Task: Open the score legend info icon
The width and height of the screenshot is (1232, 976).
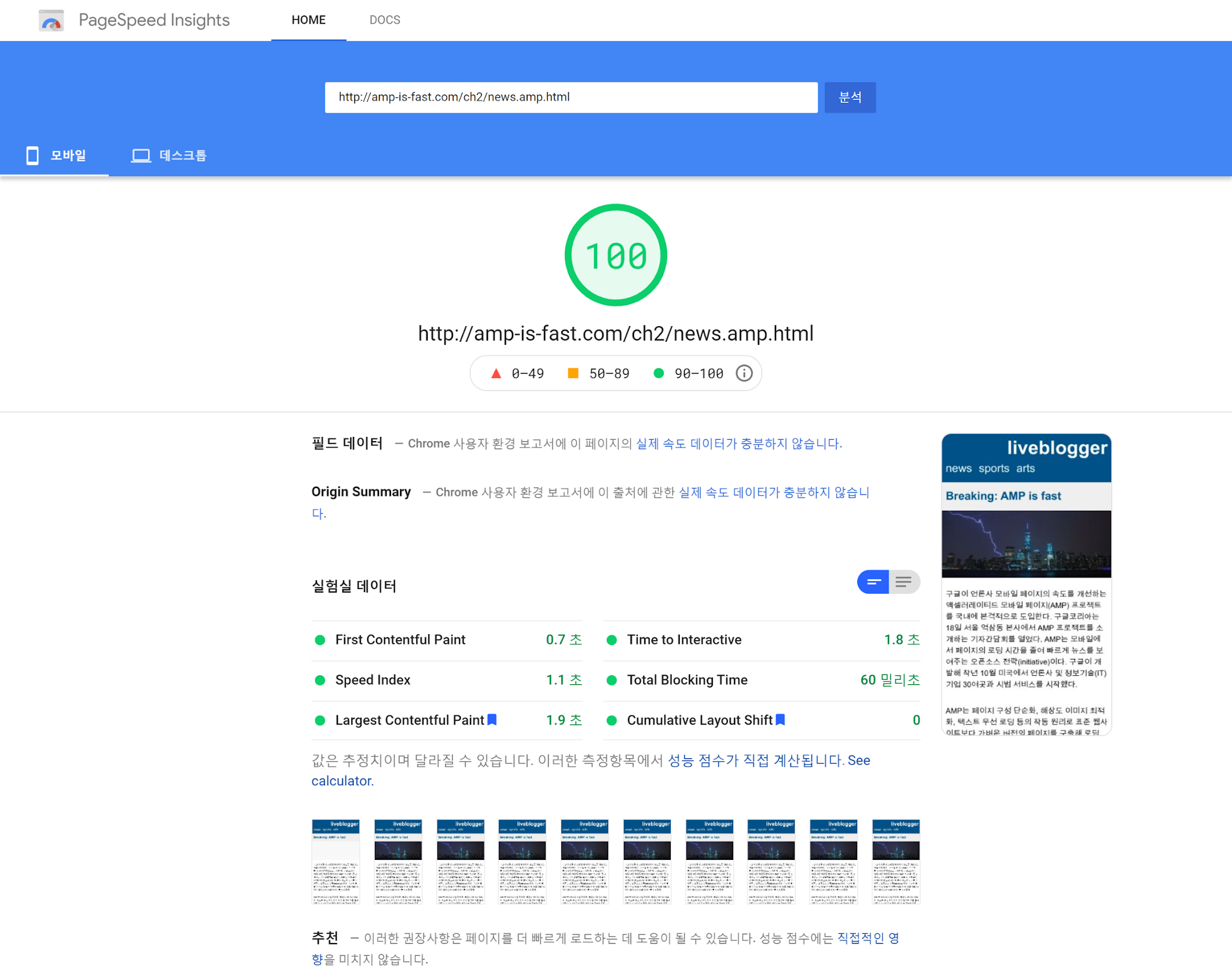Action: pos(744,374)
